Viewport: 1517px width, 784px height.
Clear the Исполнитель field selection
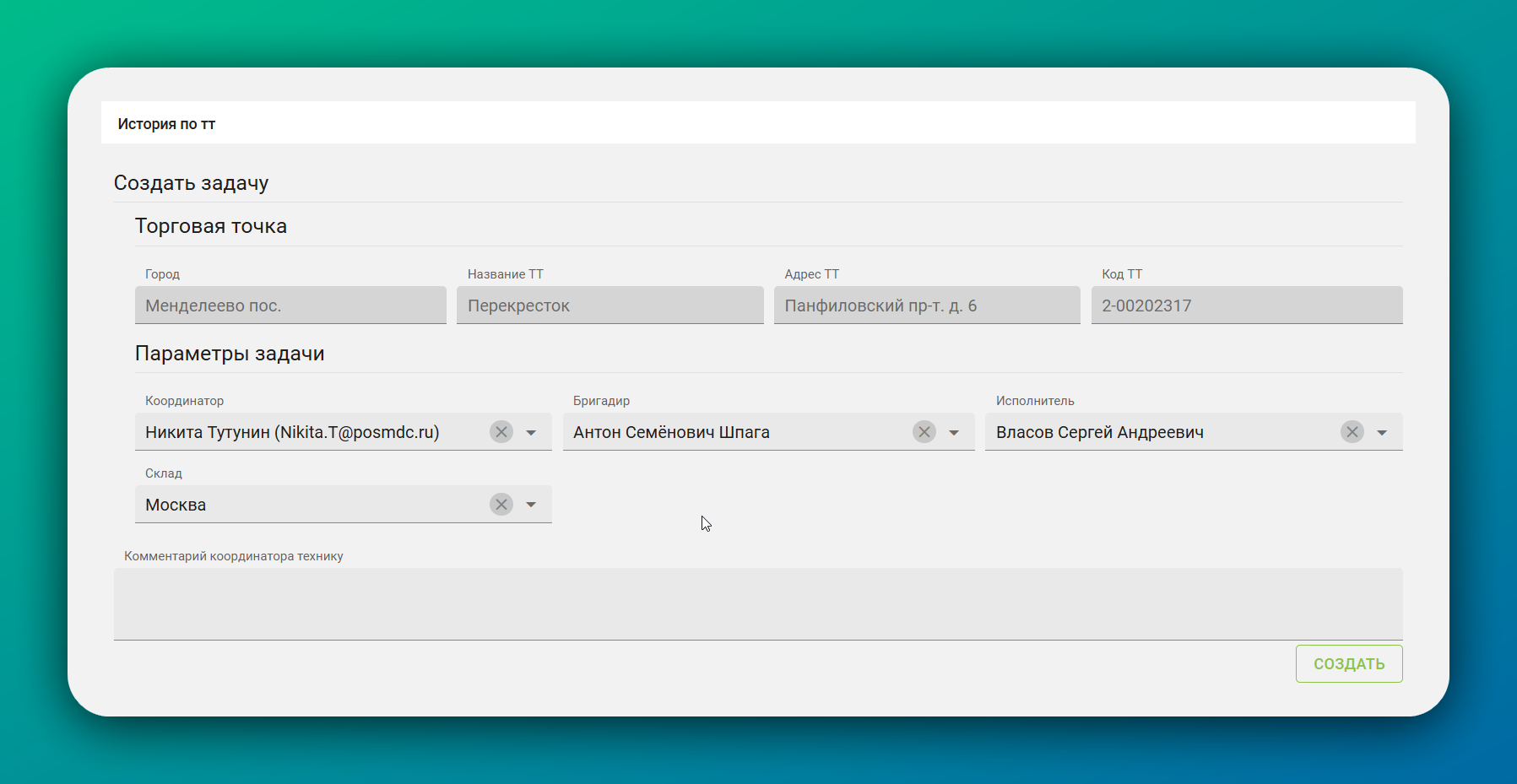click(x=1352, y=432)
